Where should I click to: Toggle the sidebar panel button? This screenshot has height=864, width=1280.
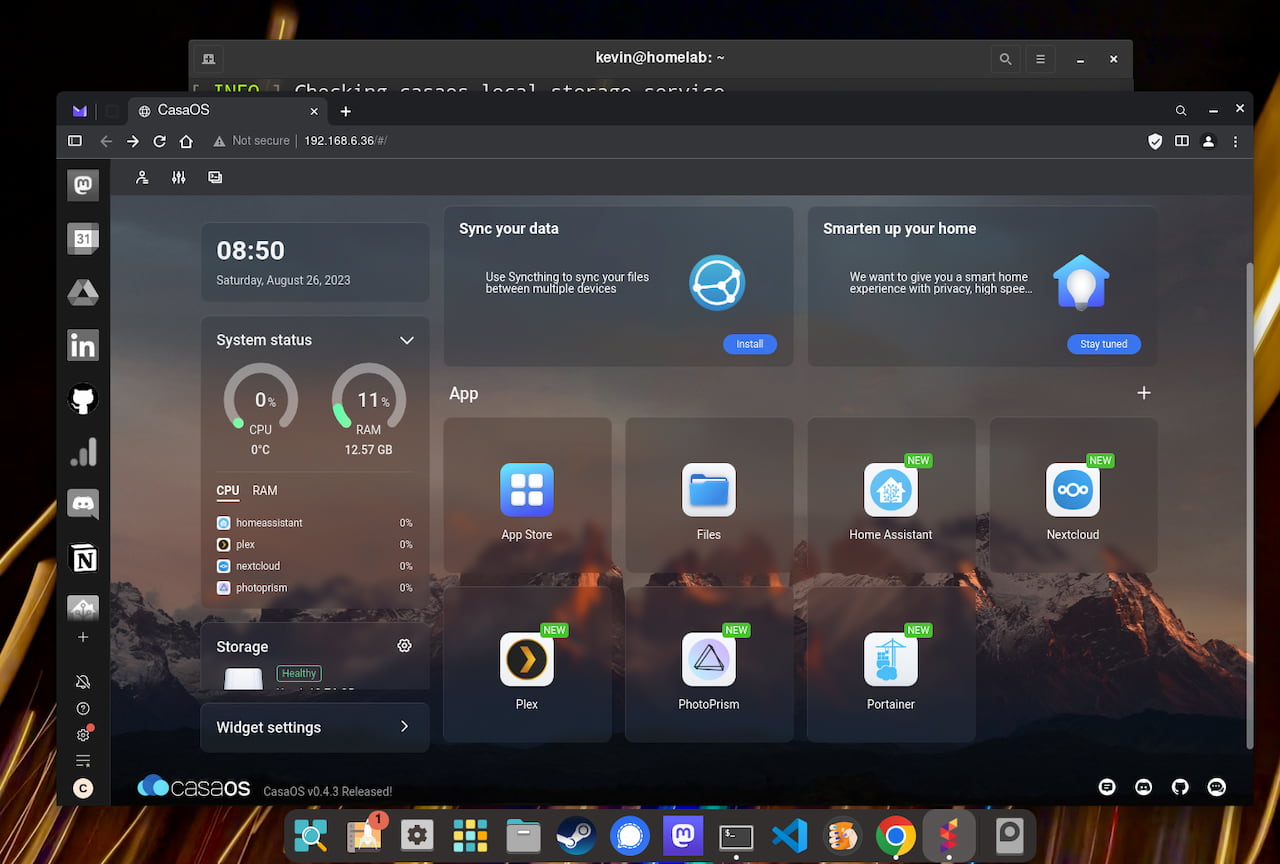click(x=75, y=141)
